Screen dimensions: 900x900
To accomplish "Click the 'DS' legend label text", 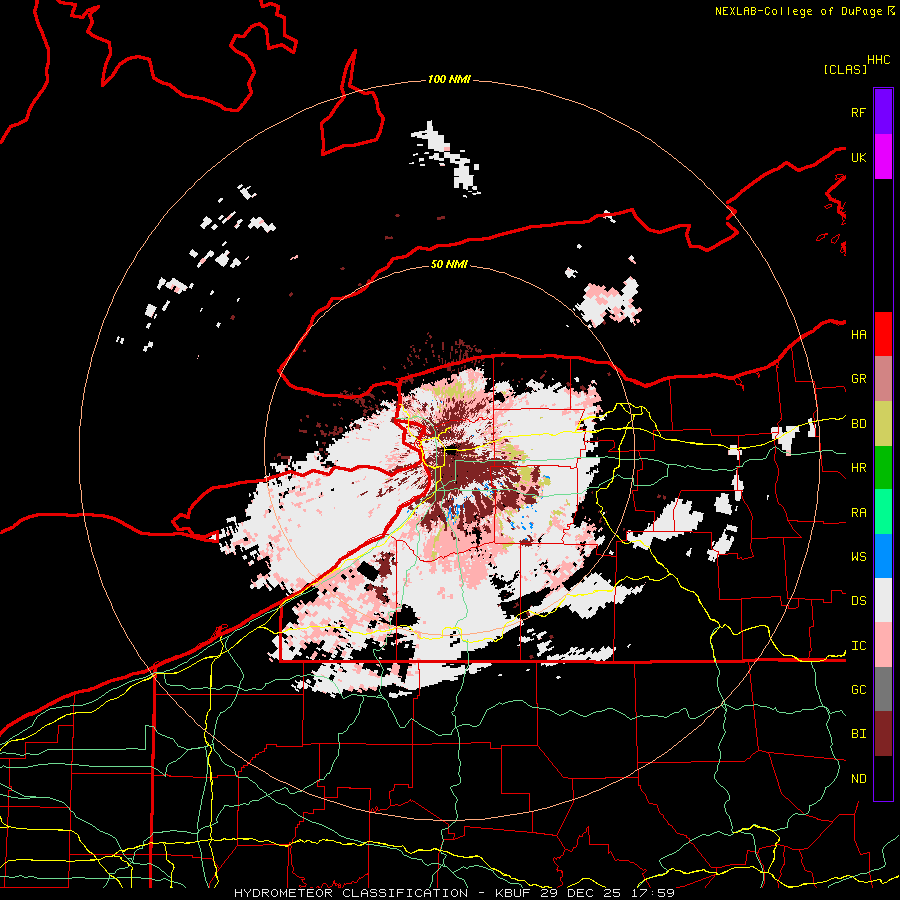I will pos(858,601).
